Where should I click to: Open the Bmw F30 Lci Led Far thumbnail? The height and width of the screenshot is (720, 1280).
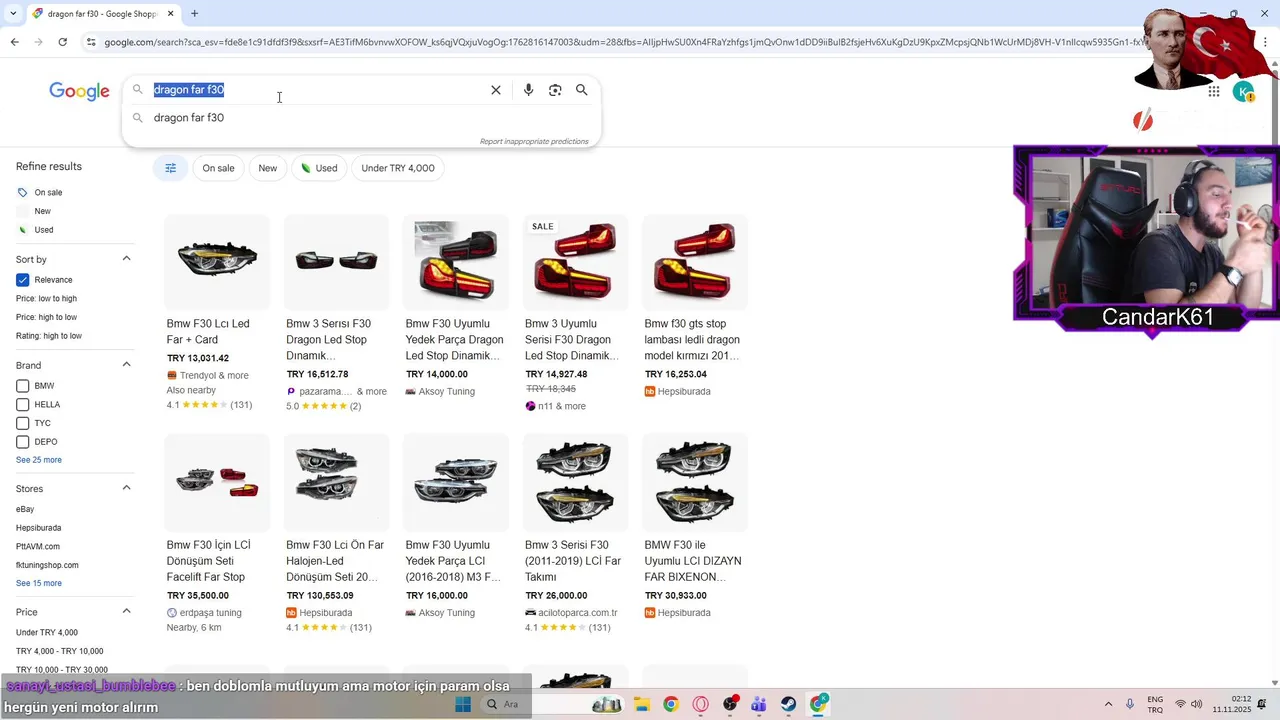coord(217,261)
